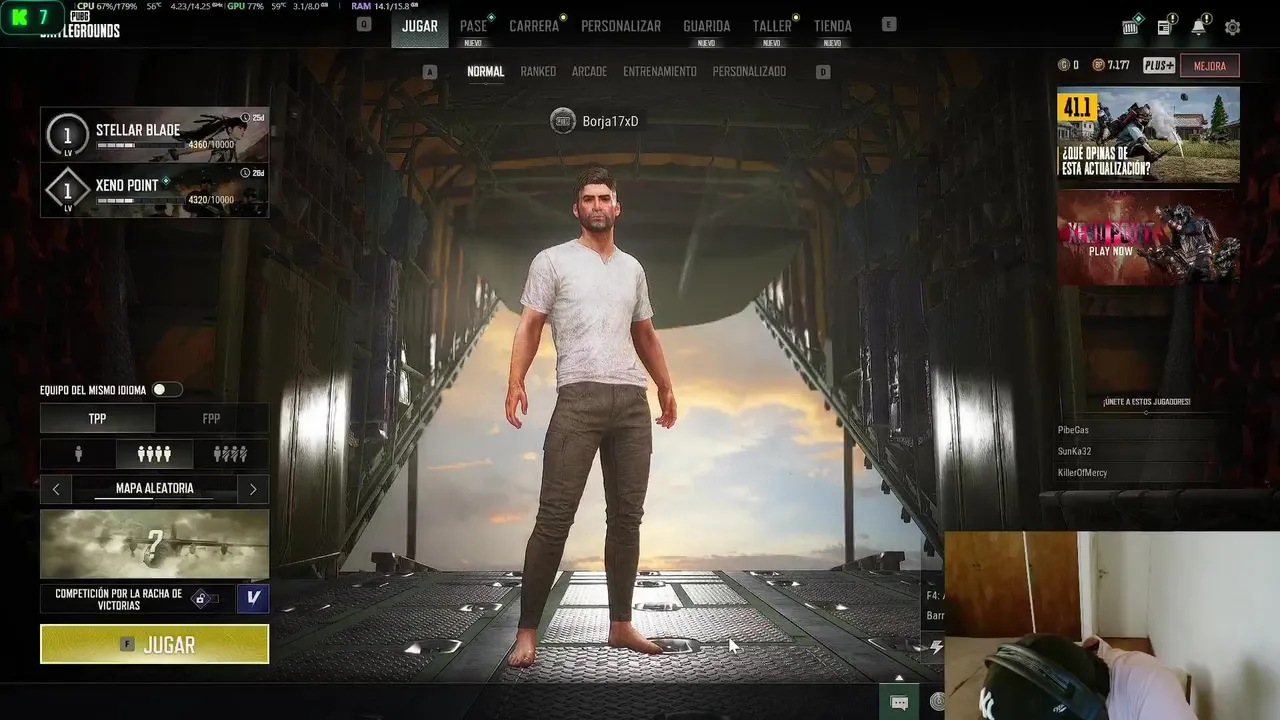This screenshot has width=1280, height=720.
Task: Open the Stellar Blade pass card
Action: [155, 135]
